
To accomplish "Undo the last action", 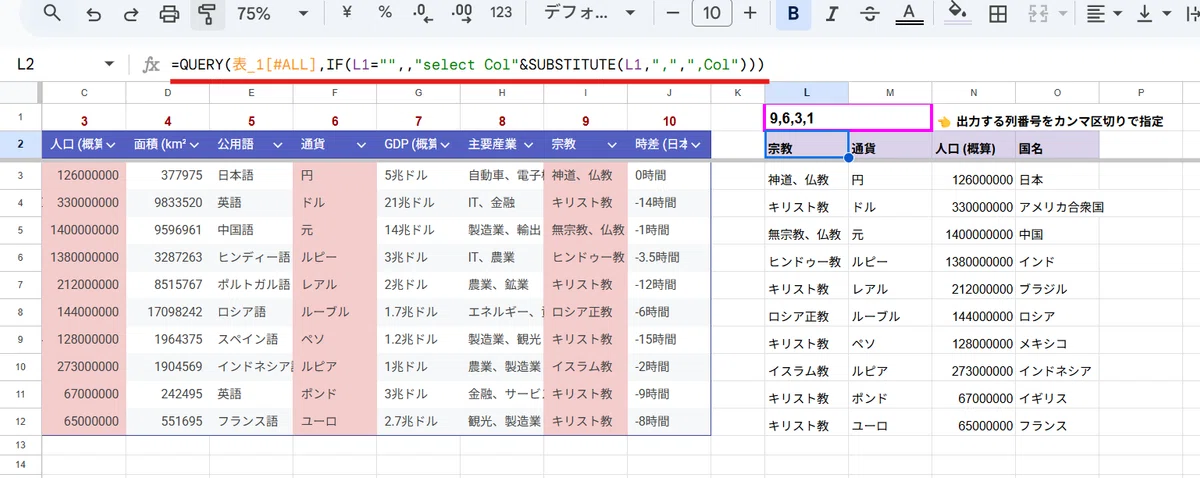I will (x=93, y=14).
